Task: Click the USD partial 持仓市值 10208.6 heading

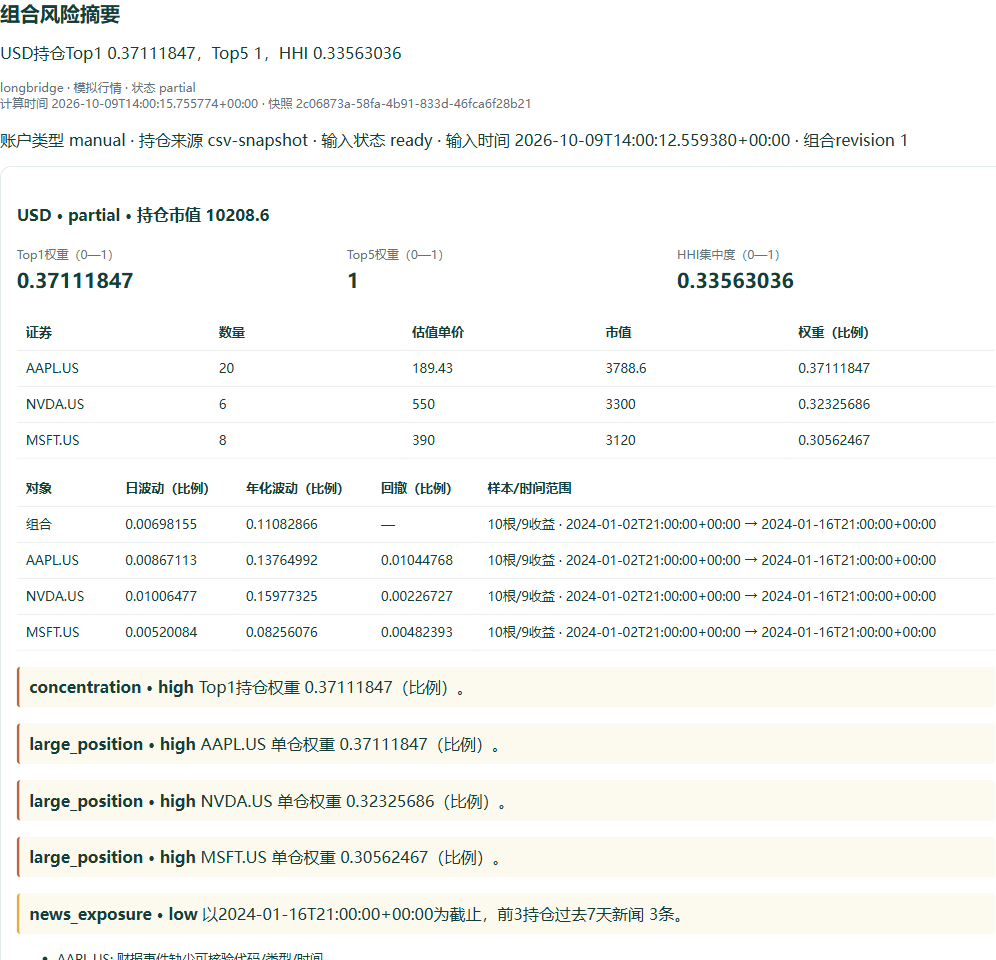Action: pos(143,215)
